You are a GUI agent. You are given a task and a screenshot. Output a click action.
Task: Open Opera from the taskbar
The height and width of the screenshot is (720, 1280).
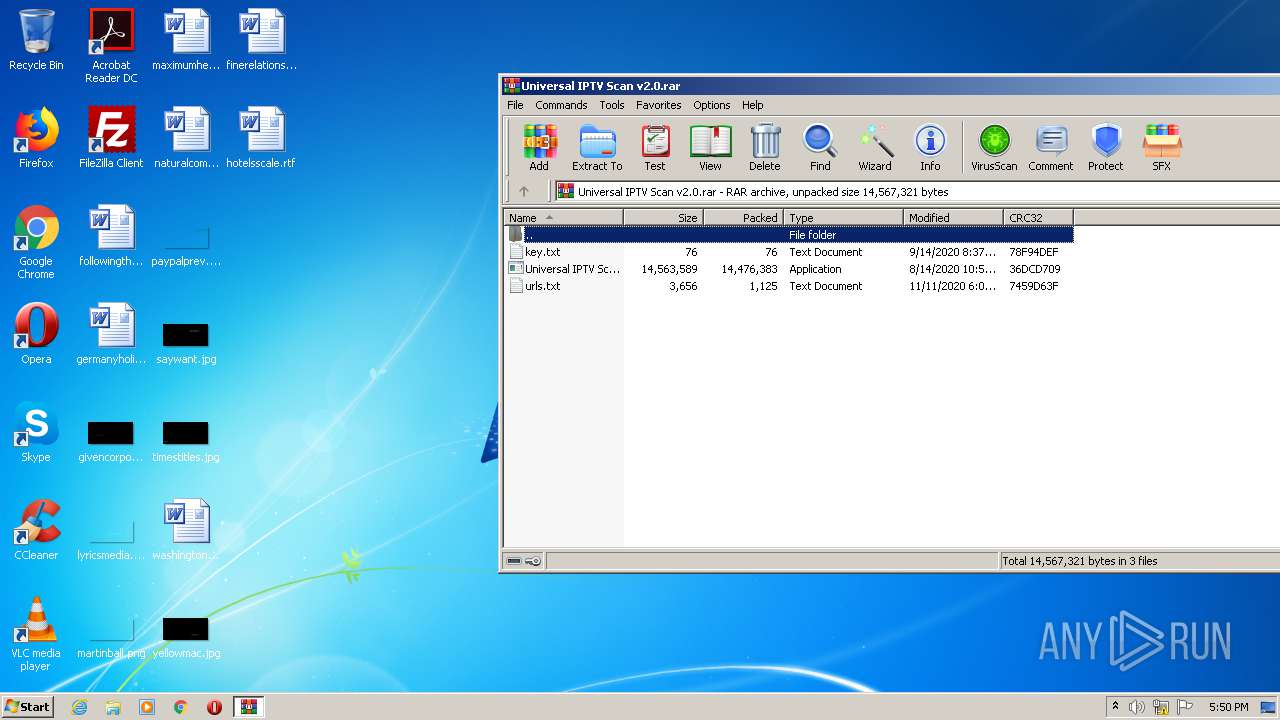coord(214,707)
